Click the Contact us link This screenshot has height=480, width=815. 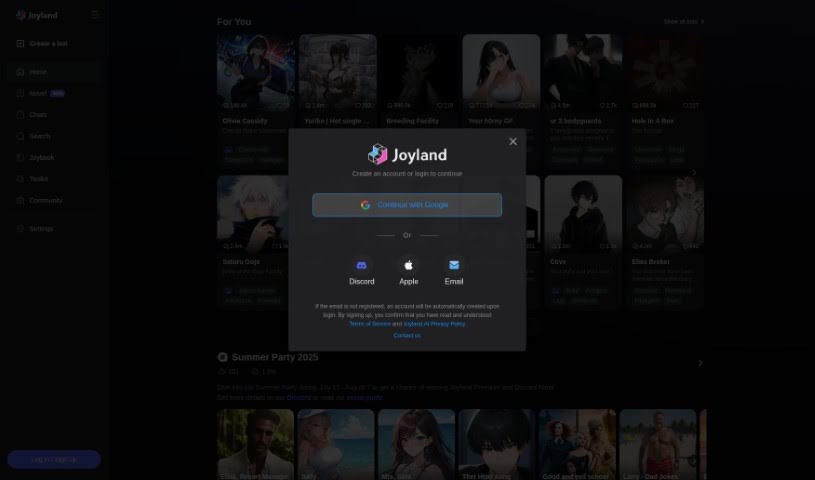click(407, 335)
